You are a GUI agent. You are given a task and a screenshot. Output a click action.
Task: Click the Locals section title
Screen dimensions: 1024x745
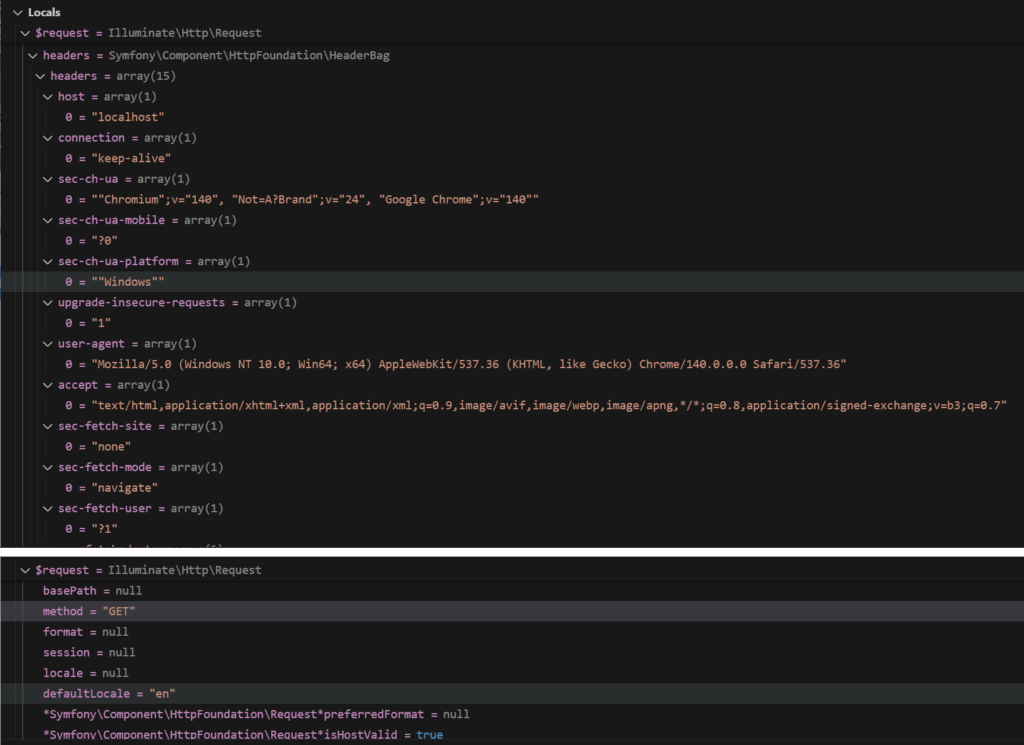tap(44, 12)
